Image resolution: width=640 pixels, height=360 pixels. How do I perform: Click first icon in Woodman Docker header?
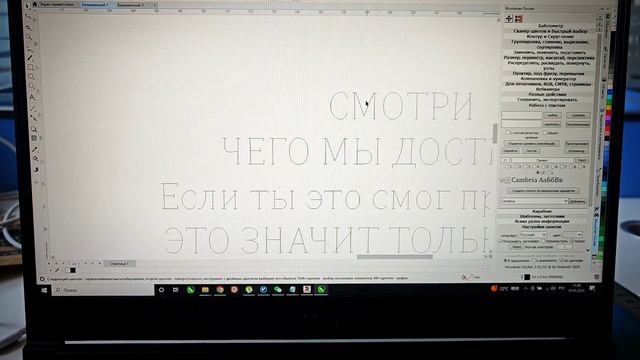509,18
